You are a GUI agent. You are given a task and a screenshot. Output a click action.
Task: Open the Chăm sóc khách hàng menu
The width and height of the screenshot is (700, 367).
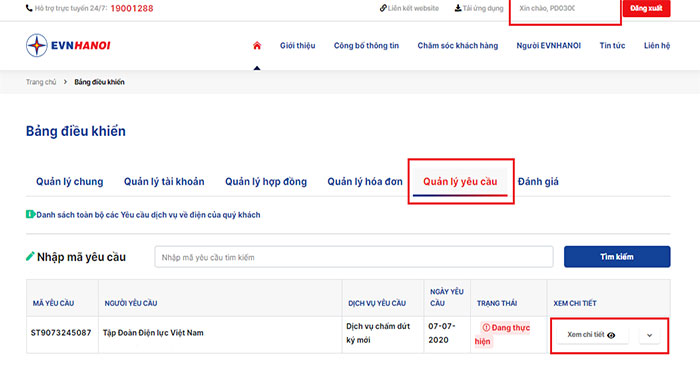(x=458, y=45)
